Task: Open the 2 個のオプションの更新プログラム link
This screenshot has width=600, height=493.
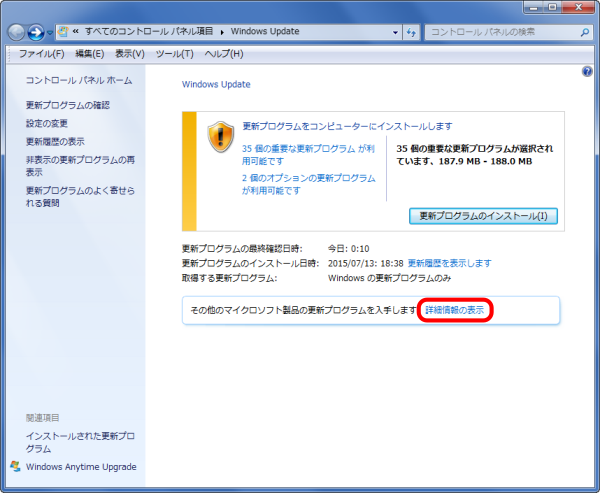Action: [x=308, y=184]
